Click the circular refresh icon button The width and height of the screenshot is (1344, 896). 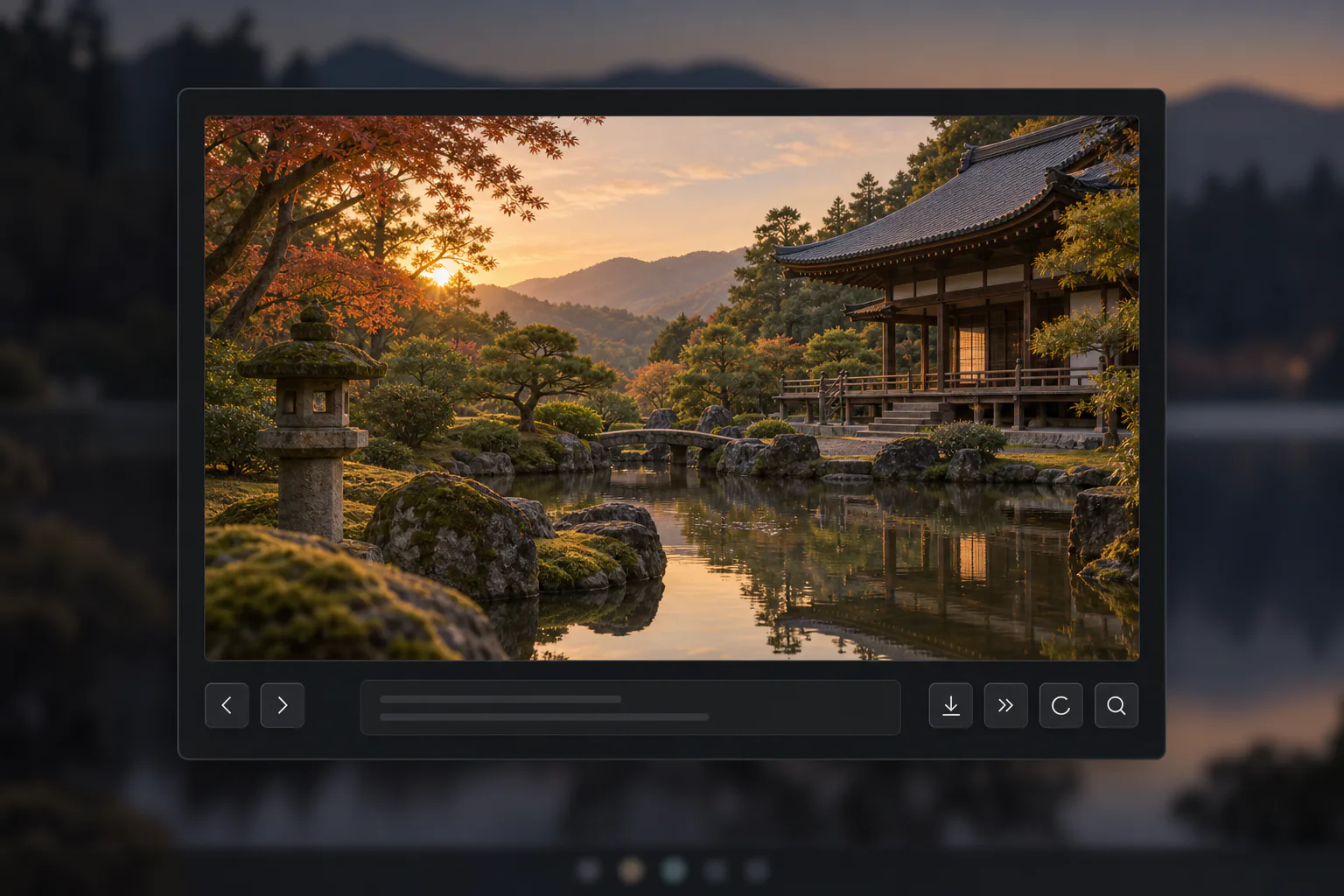point(1061,705)
